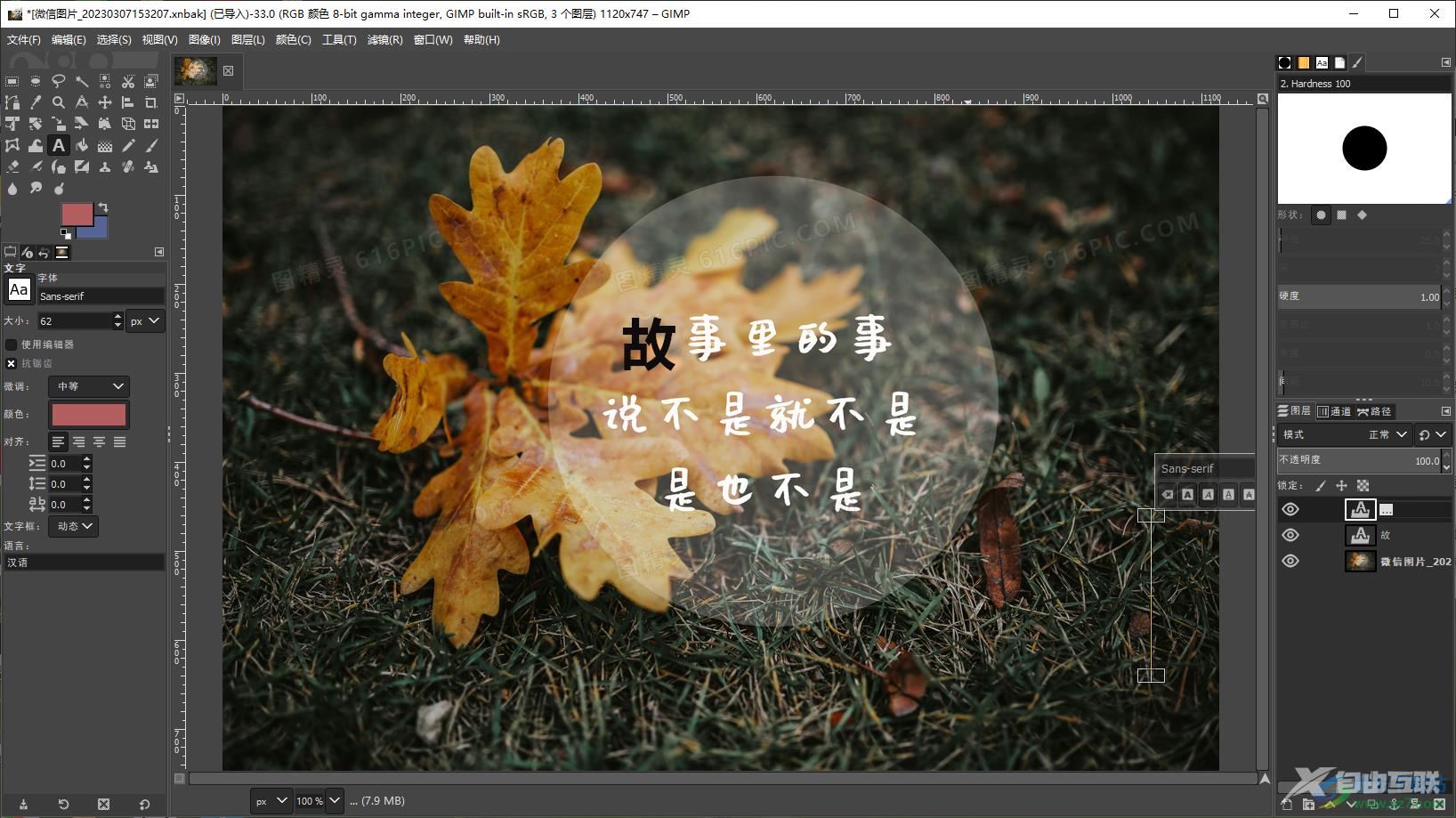The height and width of the screenshot is (818, 1456).
Task: Toggle the 抗锯齿 antialiasing checkbox
Action: [12, 363]
